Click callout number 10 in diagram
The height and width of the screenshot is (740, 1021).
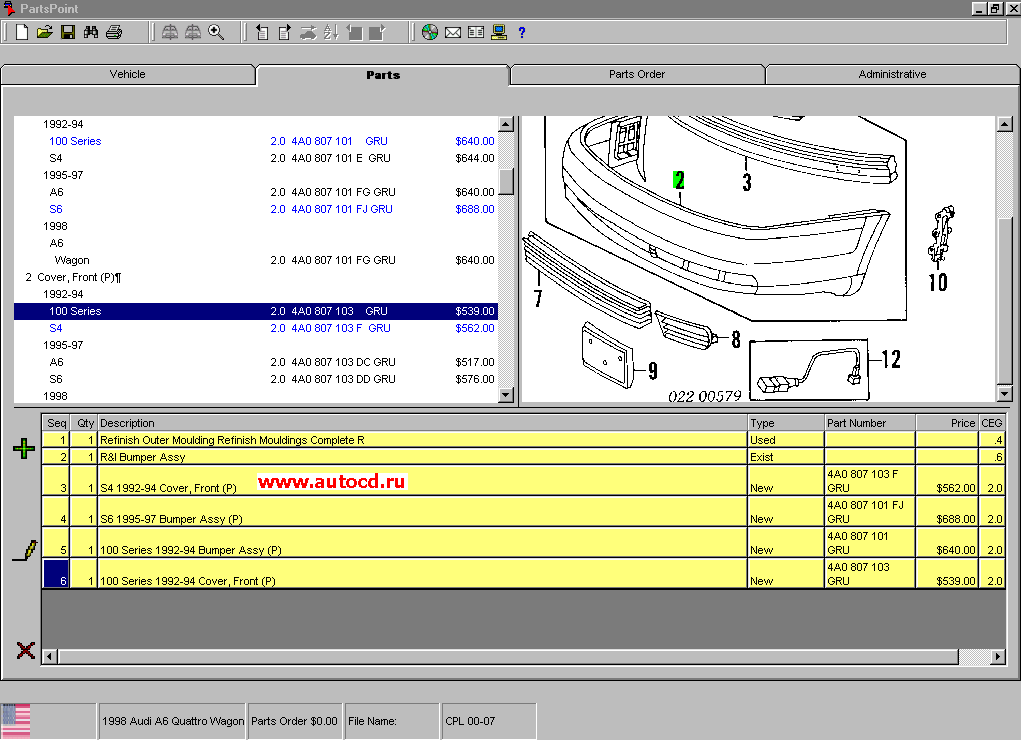coord(938,282)
